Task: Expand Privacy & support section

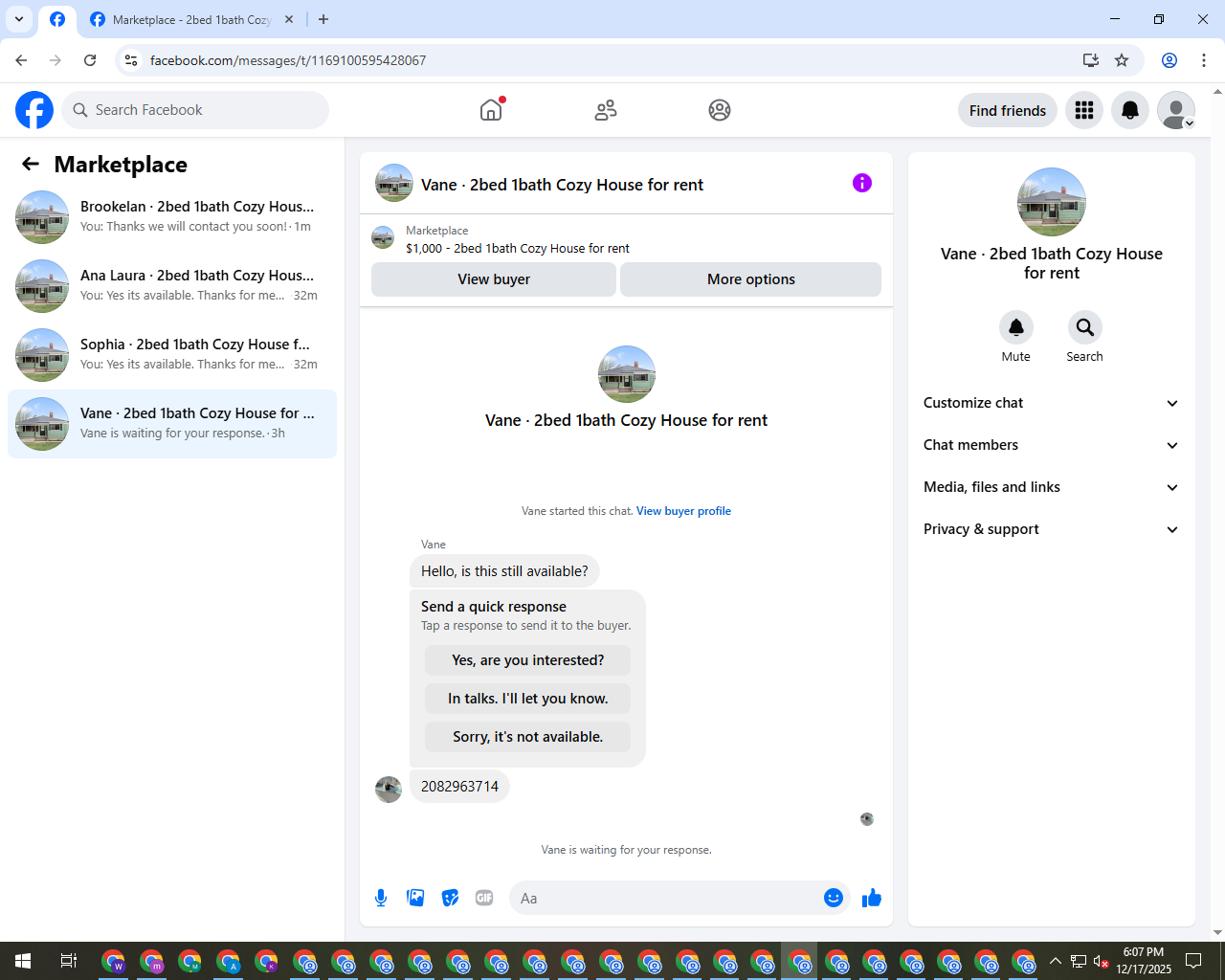Action: [1052, 529]
